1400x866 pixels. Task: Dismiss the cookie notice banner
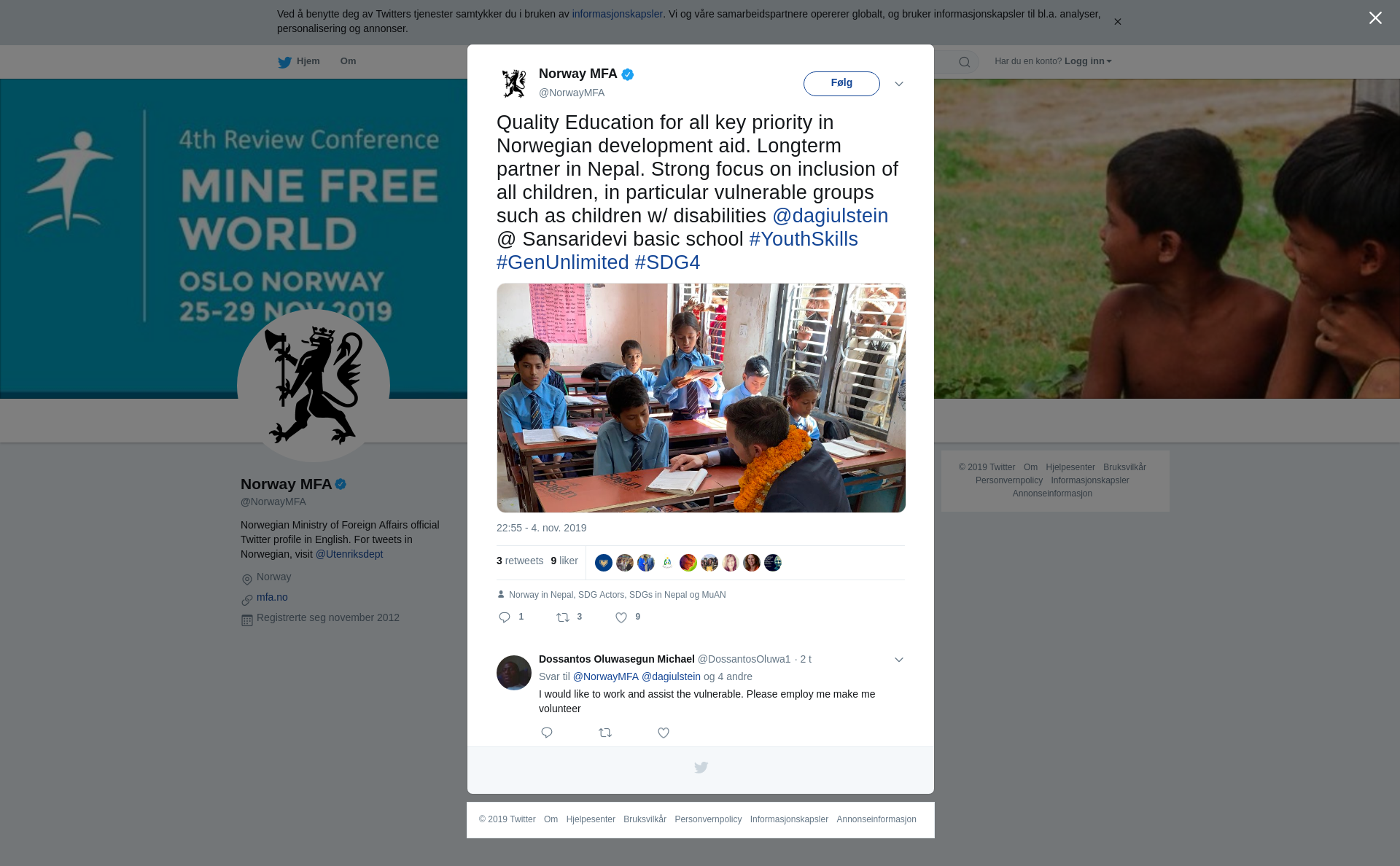point(1117,22)
